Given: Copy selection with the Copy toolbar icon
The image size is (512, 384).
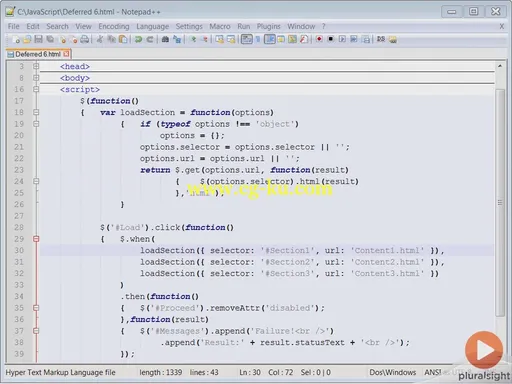Looking at the screenshot, I should [111, 39].
